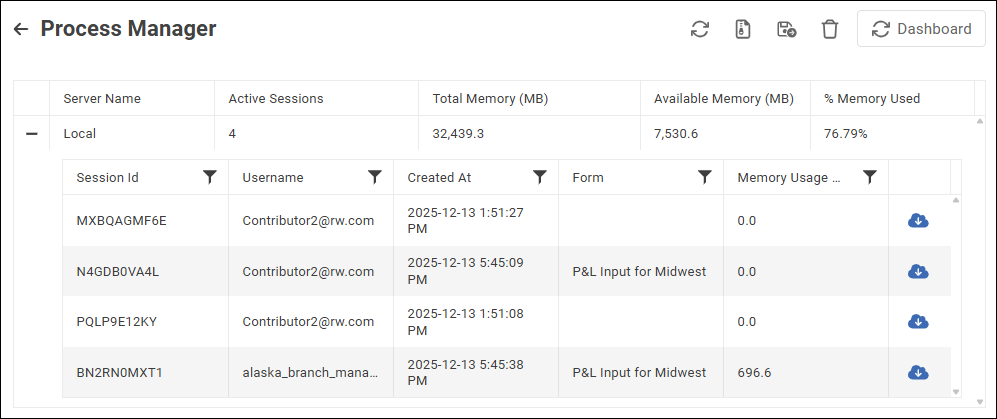Open filter for Form column
The image size is (997, 419).
[x=705, y=177]
